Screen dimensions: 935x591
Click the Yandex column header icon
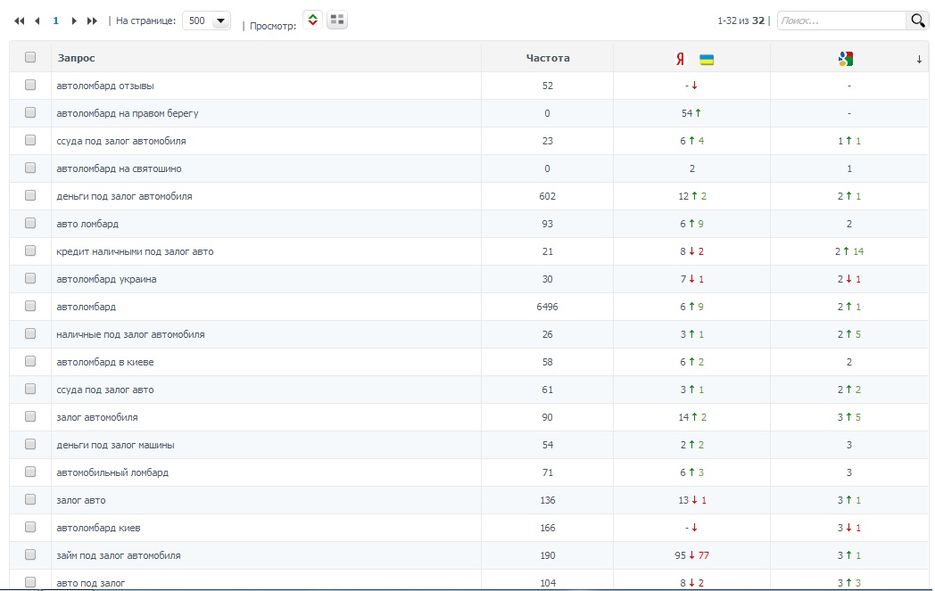[680, 59]
